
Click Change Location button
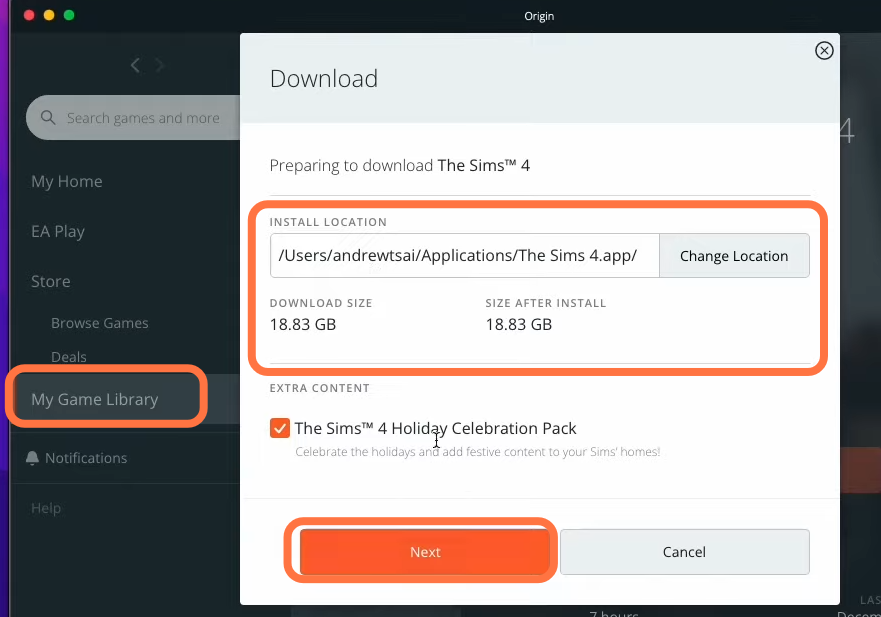coord(734,256)
